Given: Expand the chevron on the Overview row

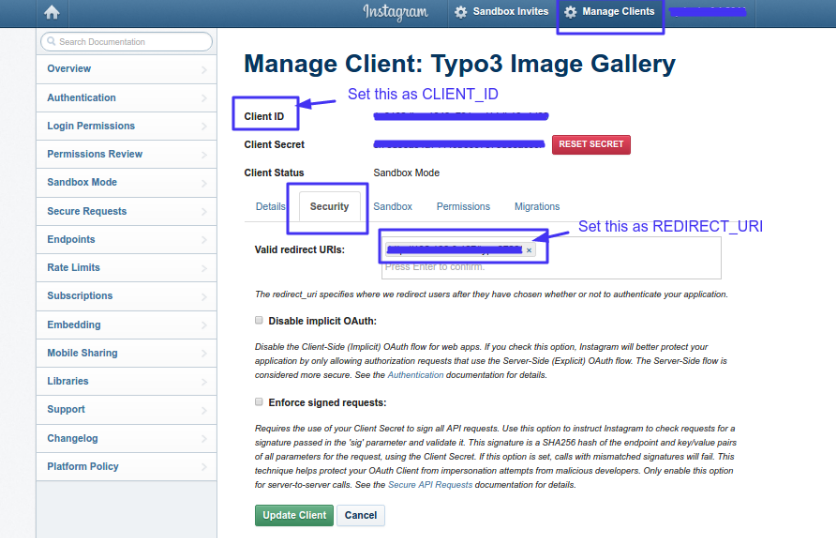Looking at the screenshot, I should pyautogui.click(x=204, y=70).
